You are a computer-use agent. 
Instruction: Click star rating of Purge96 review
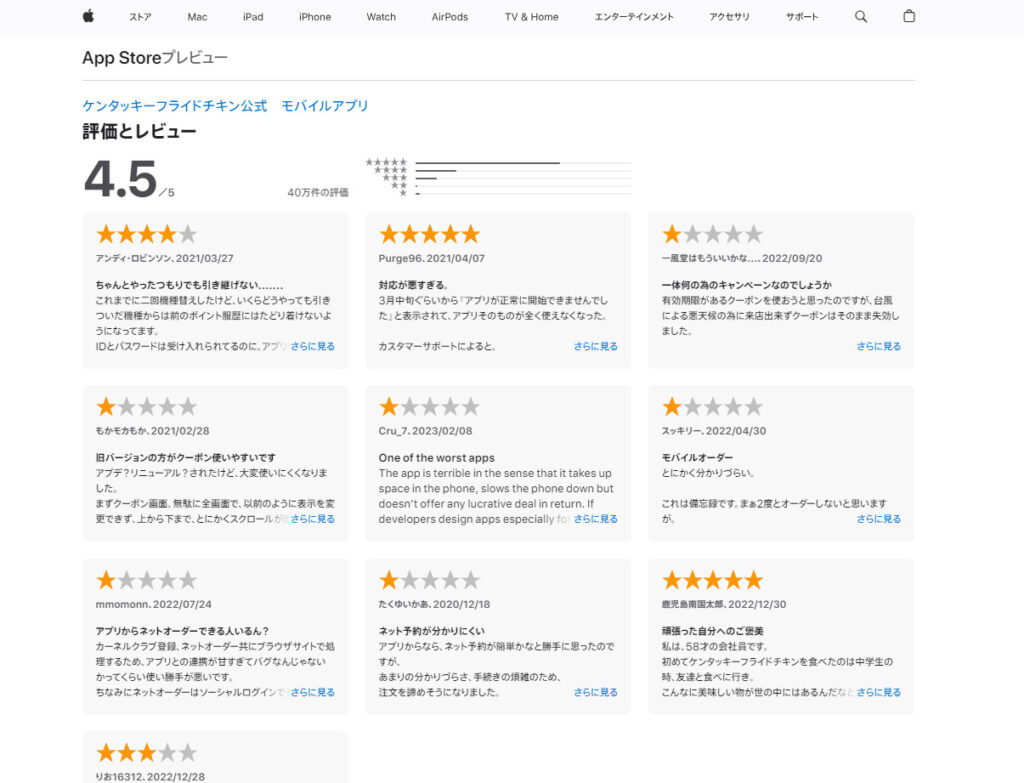(429, 234)
